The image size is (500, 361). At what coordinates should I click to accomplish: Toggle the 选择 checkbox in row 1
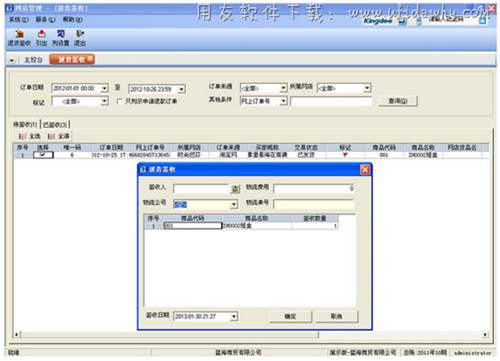43,155
